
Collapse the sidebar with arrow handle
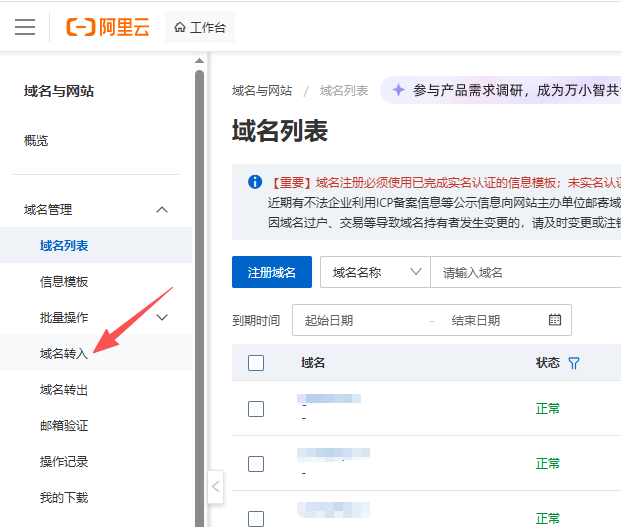click(216, 488)
